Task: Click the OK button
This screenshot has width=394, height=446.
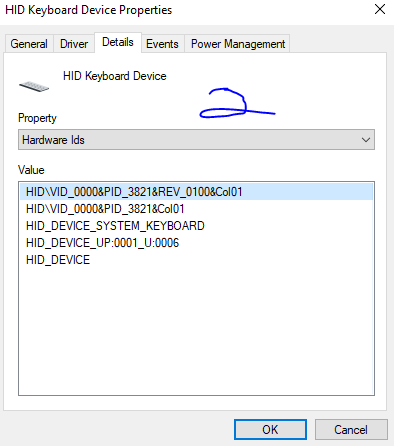Action: (270, 429)
